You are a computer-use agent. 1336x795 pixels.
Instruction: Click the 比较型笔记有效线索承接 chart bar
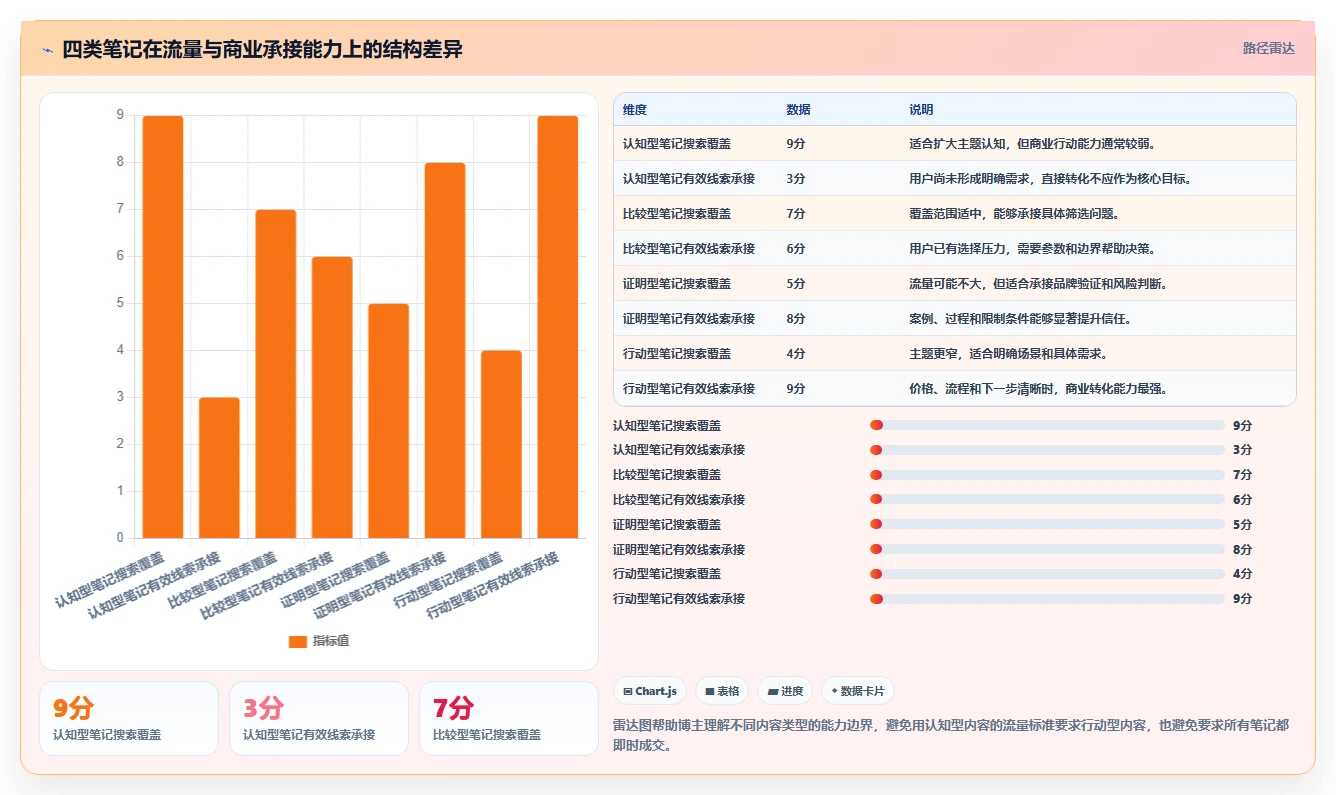coord(332,397)
